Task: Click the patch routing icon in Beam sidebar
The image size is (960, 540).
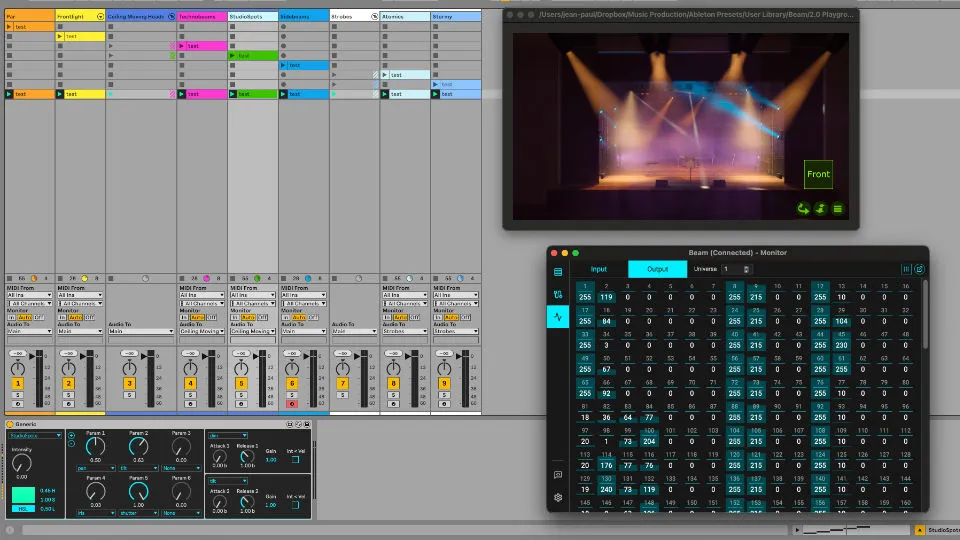Action: [558, 294]
